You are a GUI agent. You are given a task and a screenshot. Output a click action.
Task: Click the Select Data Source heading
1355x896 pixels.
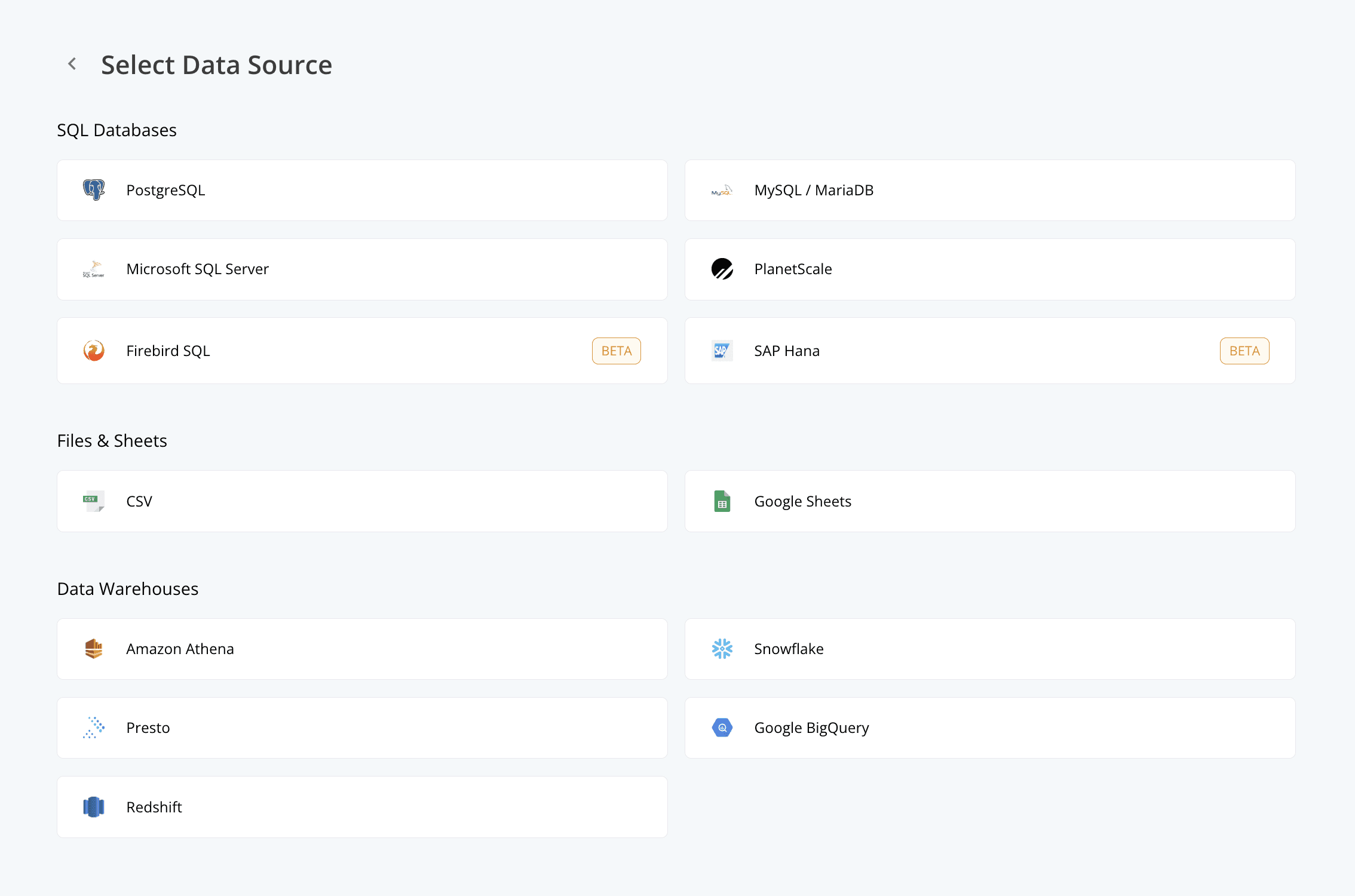216,65
